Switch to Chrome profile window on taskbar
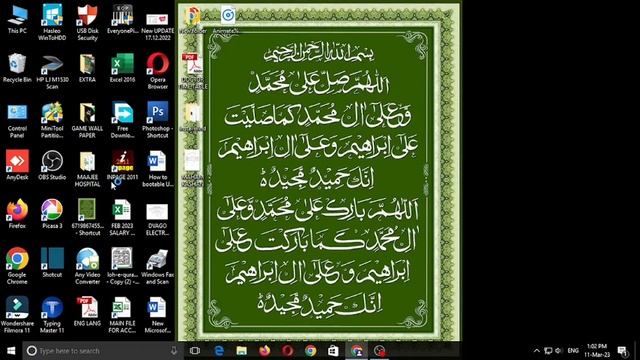 pos(357,351)
